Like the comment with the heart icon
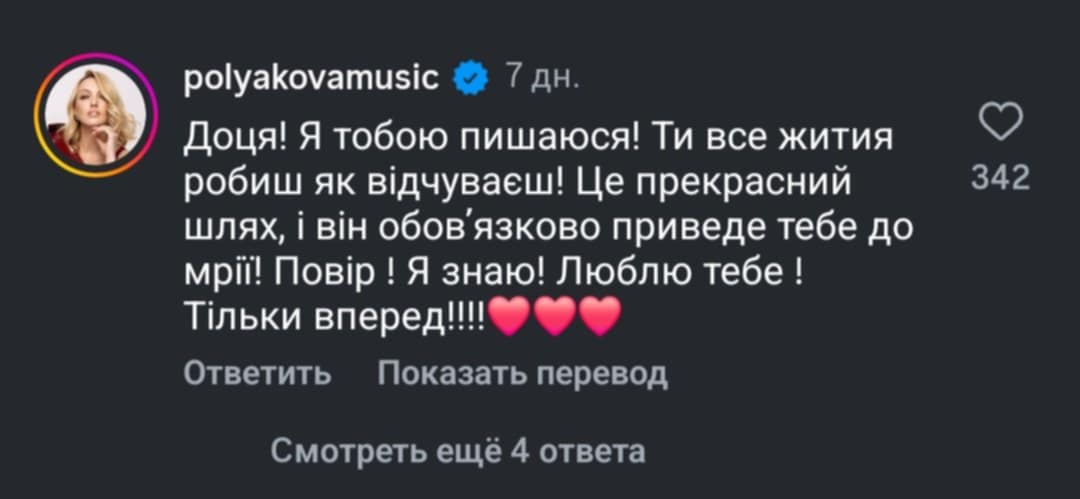 pyautogui.click(x=1000, y=125)
